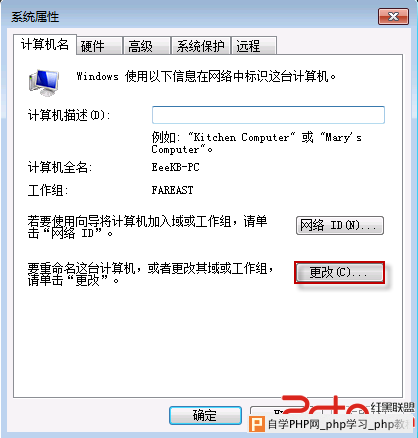The image size is (418, 438).
Task: Click the partly hidden cancel button
Action: [x=267, y=411]
